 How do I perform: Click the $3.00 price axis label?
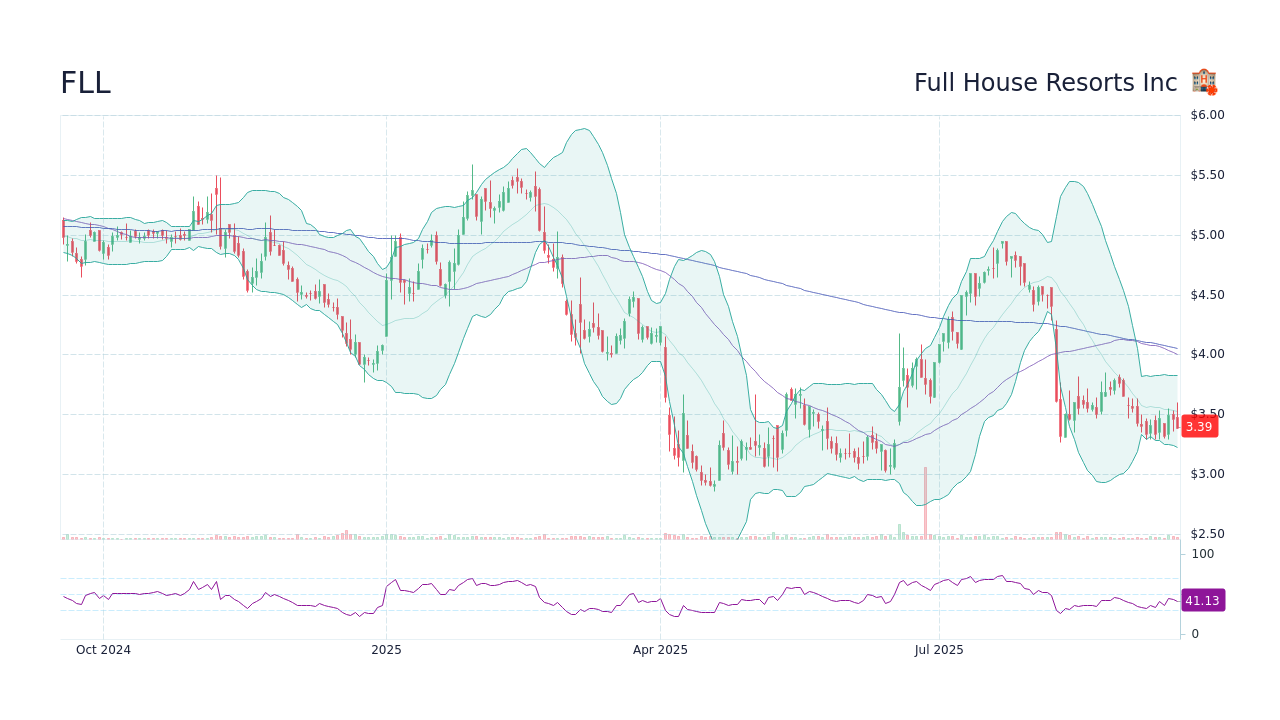[1207, 474]
